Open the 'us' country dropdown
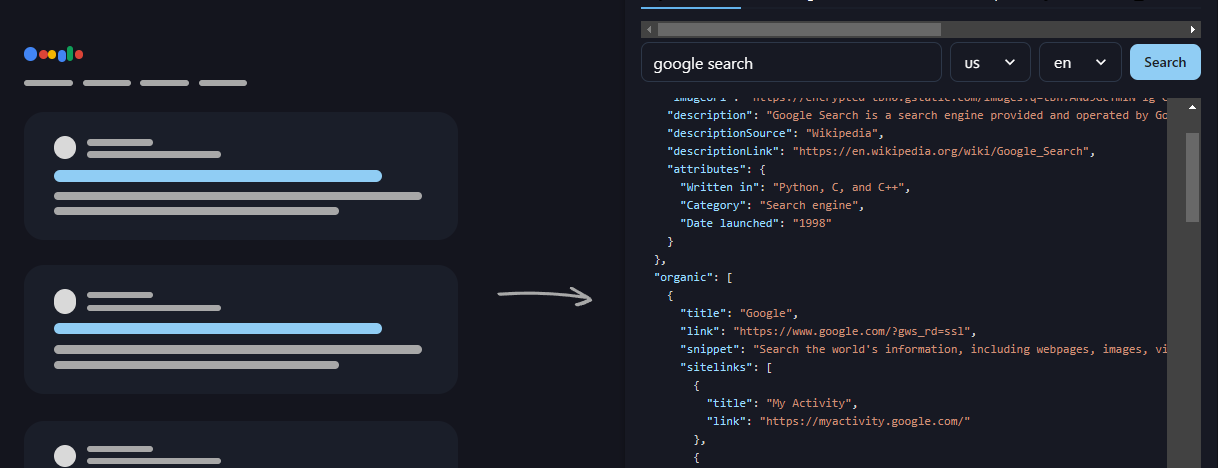The height and width of the screenshot is (468, 1218). (x=990, y=62)
